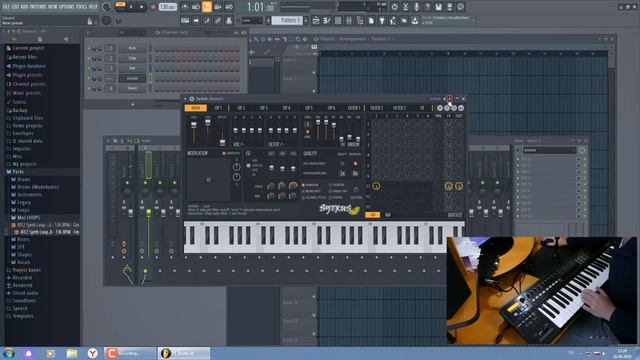The height and width of the screenshot is (360, 640).
Task: Click the 130 tempo field
Action: pyautogui.click(x=167, y=7)
